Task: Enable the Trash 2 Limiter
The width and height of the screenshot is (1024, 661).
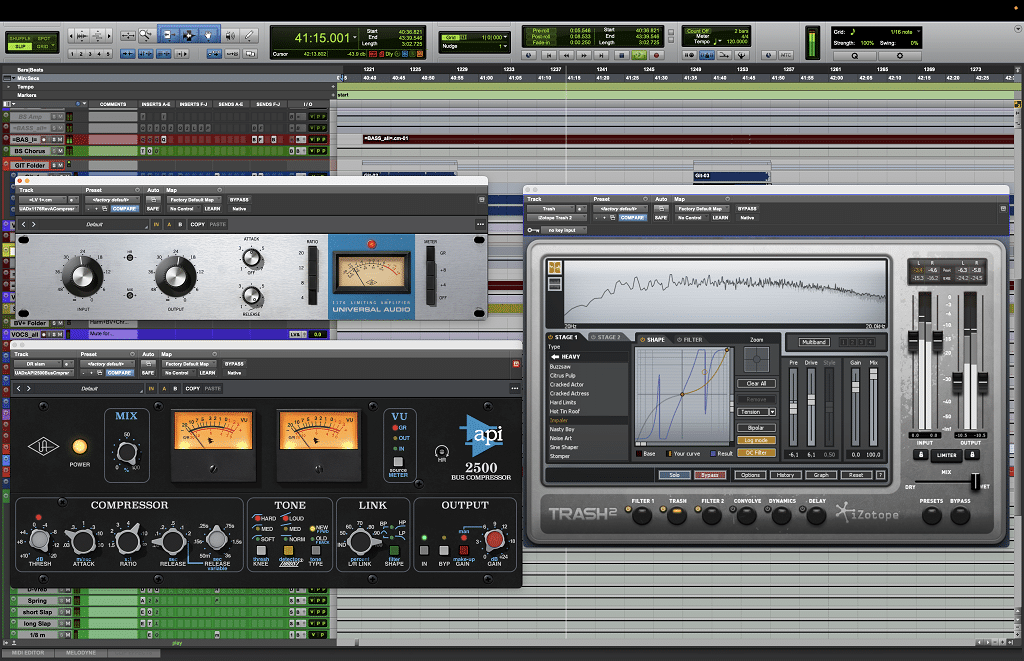Action: point(946,455)
